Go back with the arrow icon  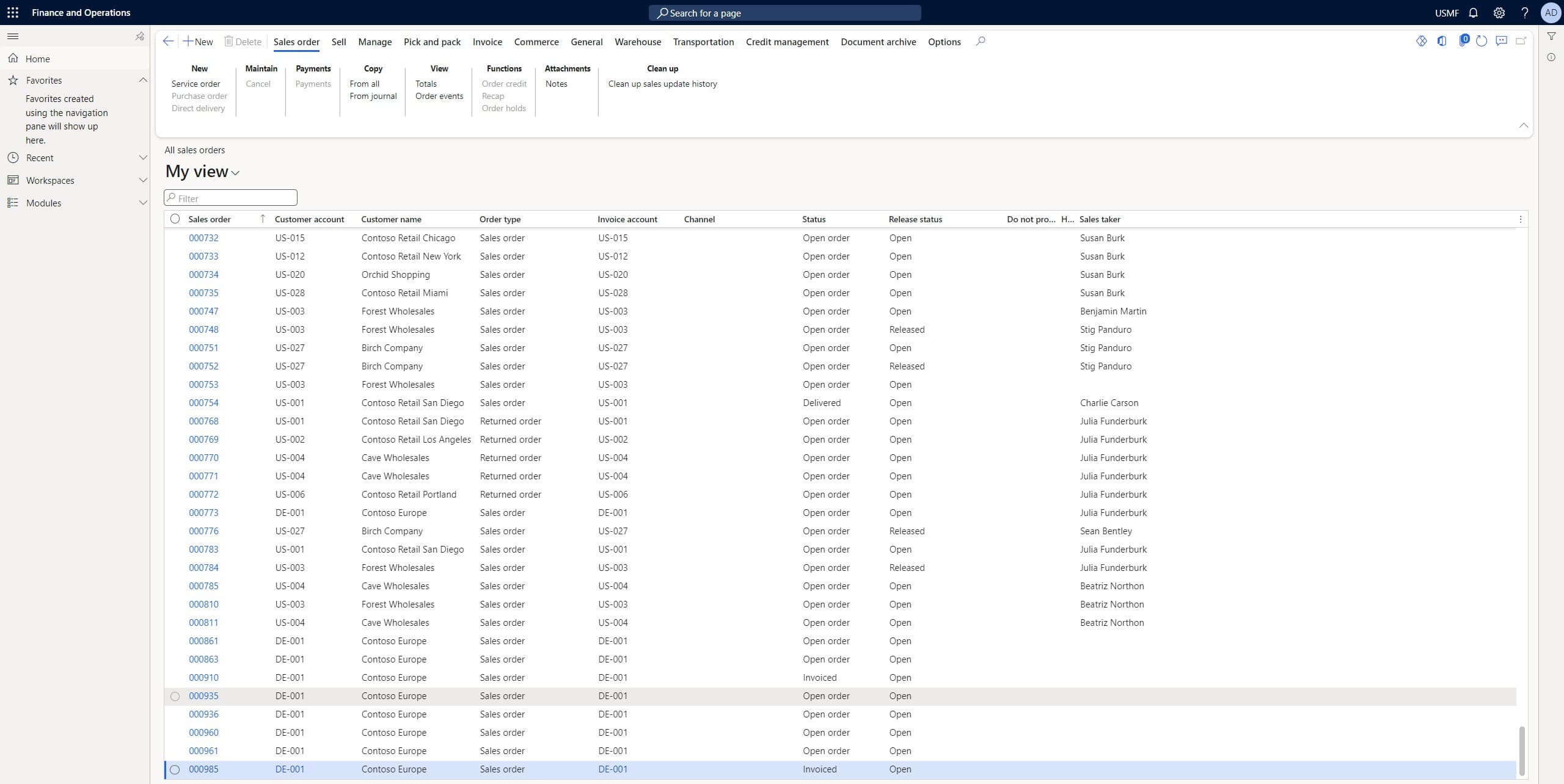[x=168, y=41]
